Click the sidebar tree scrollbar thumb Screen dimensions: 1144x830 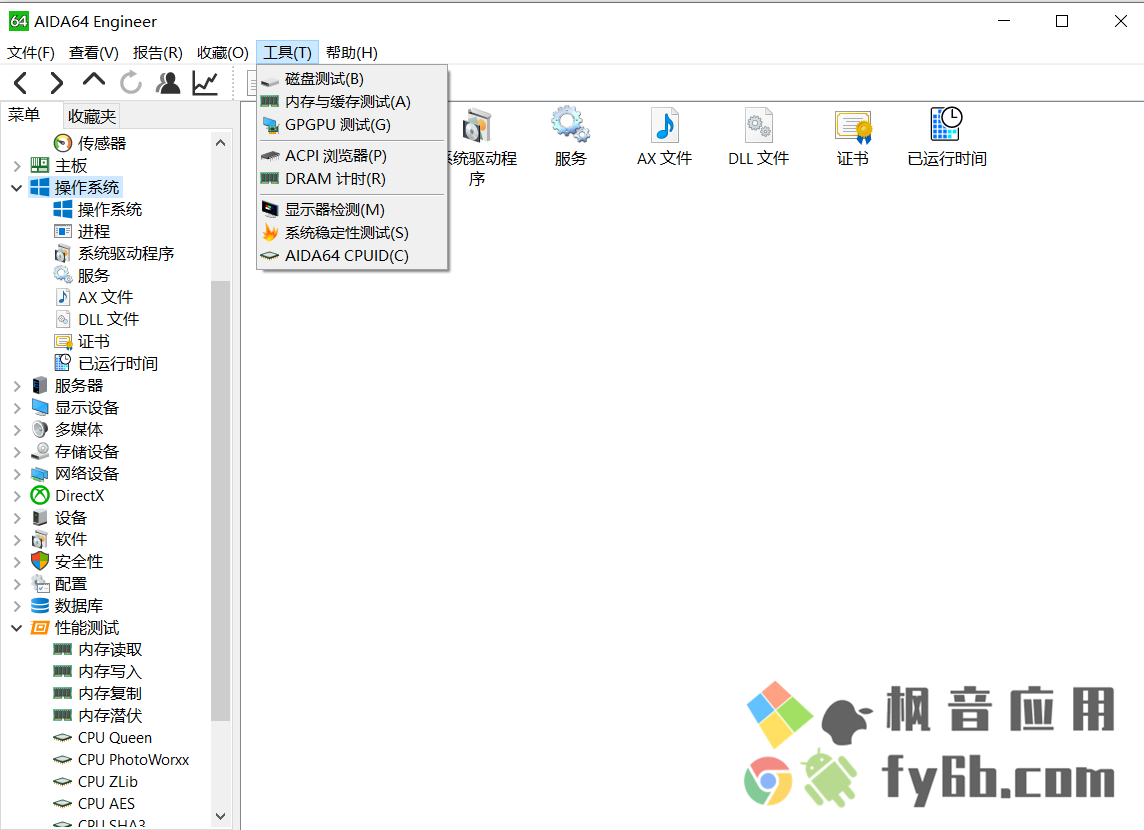tap(220, 500)
